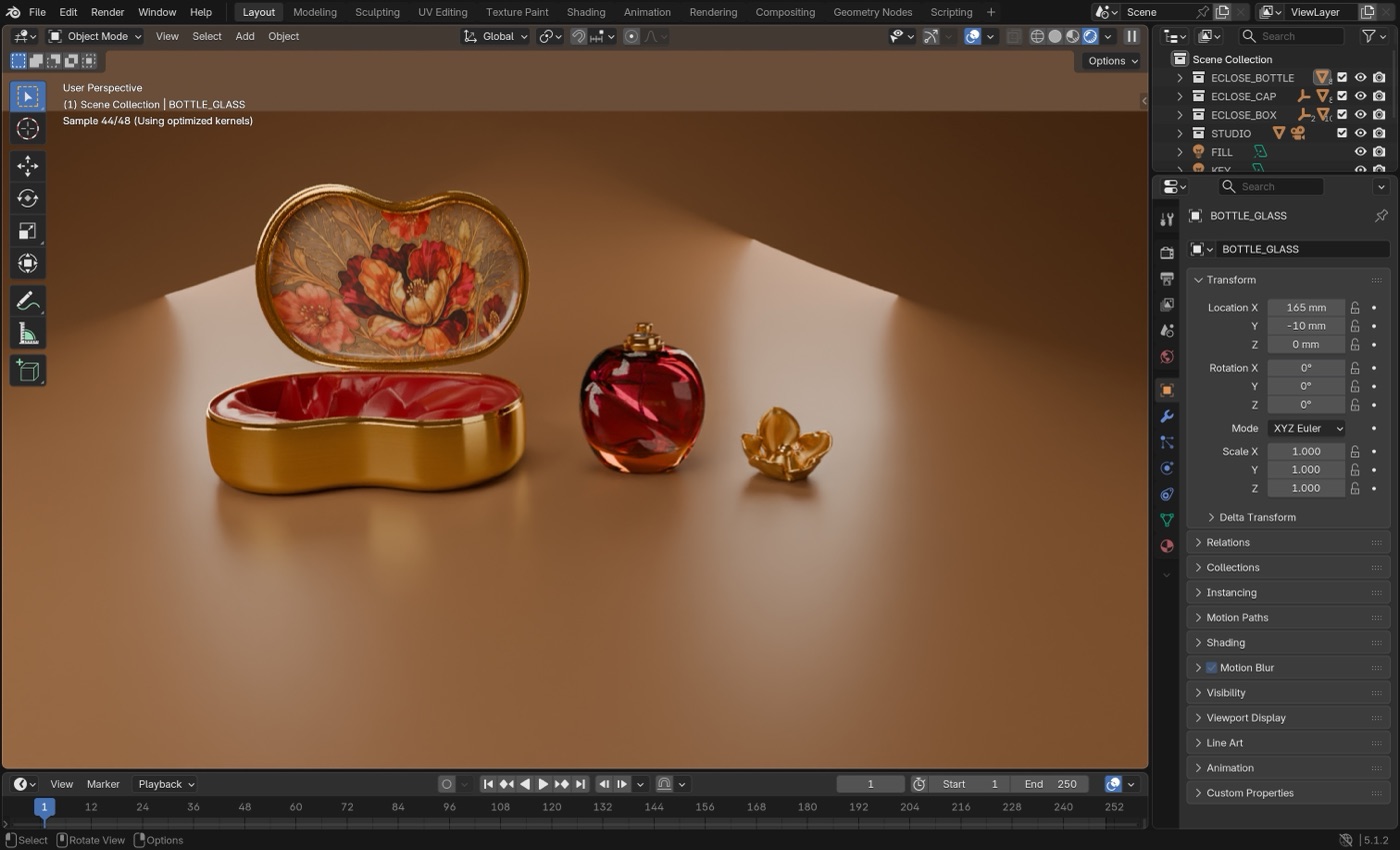Open the Global transform orientation dropdown
This screenshot has width=1400, height=850.
point(495,36)
